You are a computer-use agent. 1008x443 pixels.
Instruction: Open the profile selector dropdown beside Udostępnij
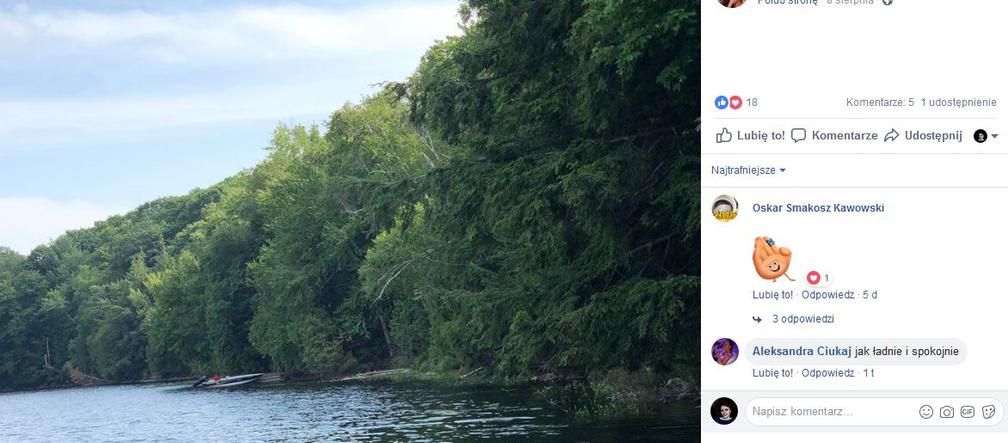tap(986, 136)
